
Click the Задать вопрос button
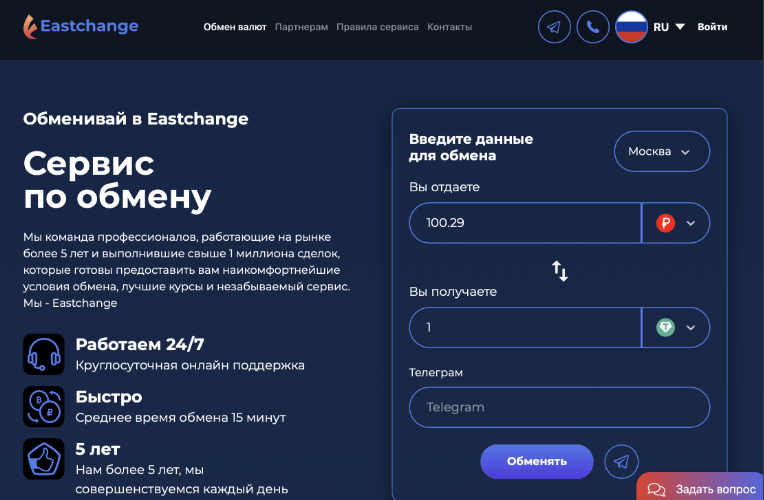(x=700, y=486)
